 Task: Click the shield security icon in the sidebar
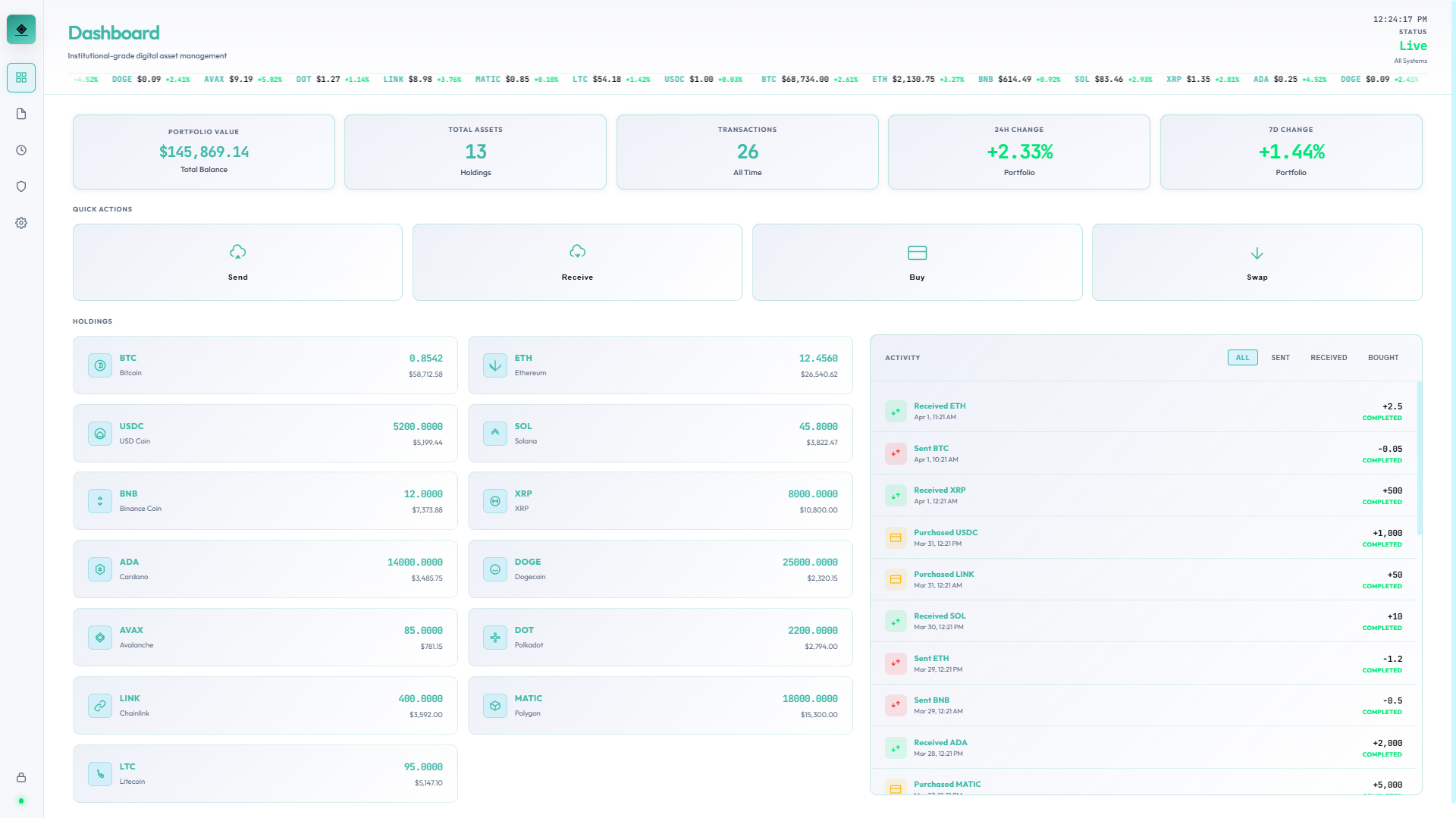(x=21, y=186)
